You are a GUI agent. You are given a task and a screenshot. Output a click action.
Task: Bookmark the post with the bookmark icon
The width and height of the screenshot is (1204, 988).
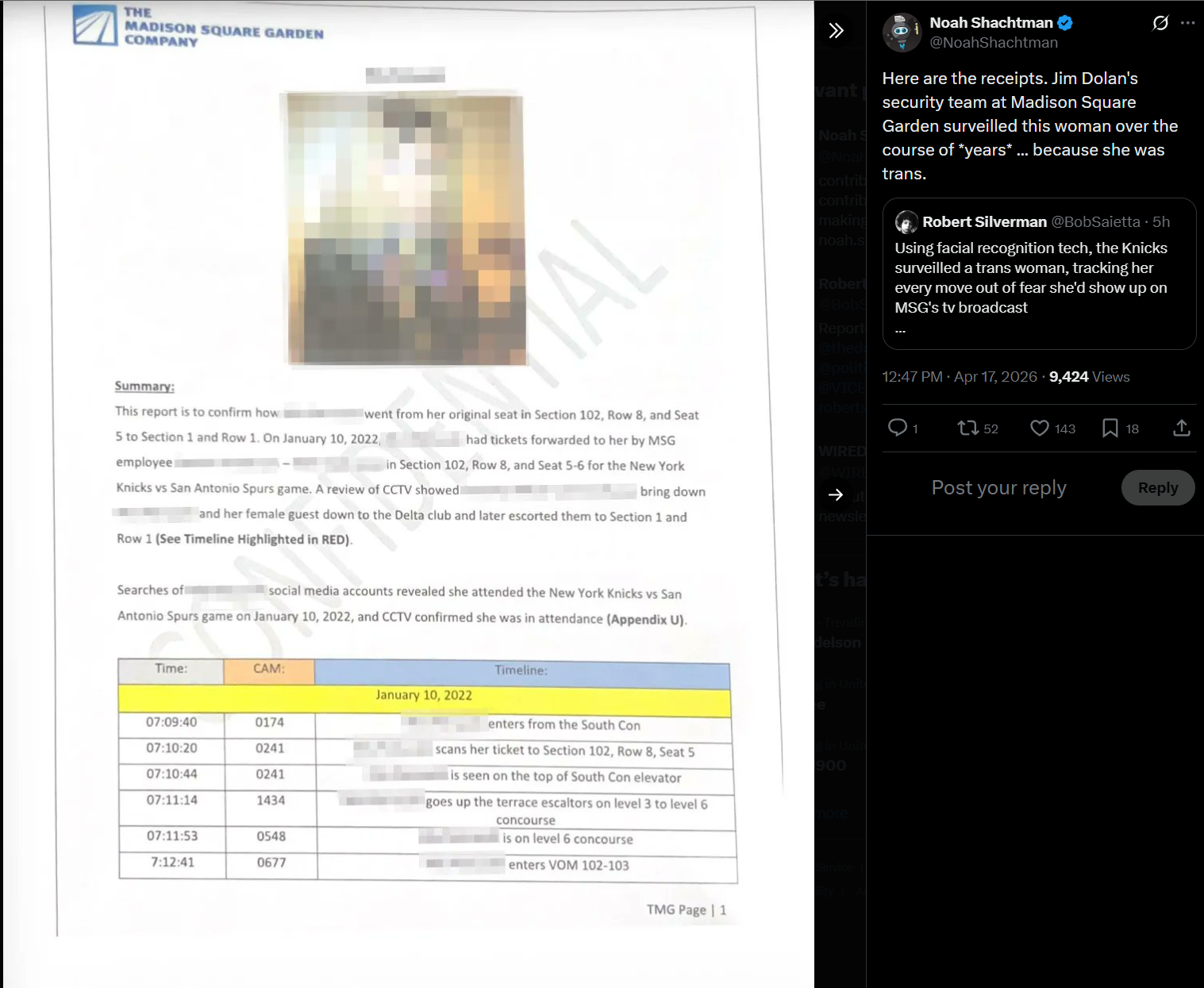[1110, 429]
